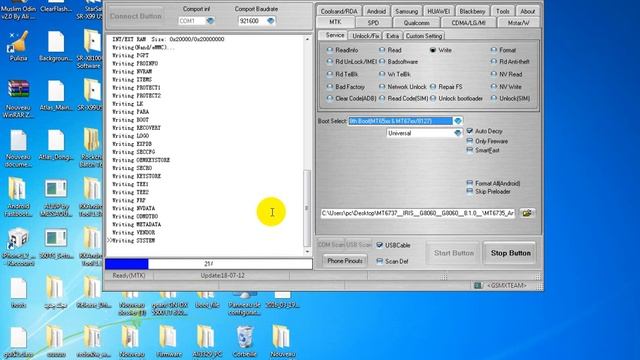Select the Nouveau document file icon
Image resolution: width=640 pixels, height=360 pixels.
[x=18, y=148]
